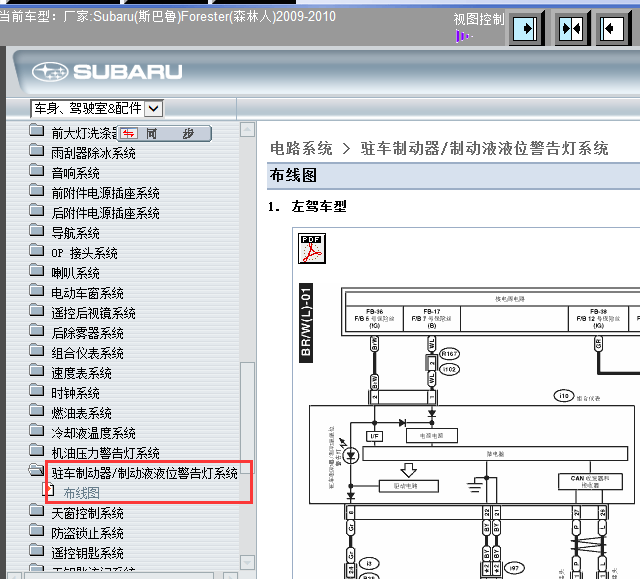The height and width of the screenshot is (579, 640).
Task: Click the 同步 sync button
Action: 164,133
